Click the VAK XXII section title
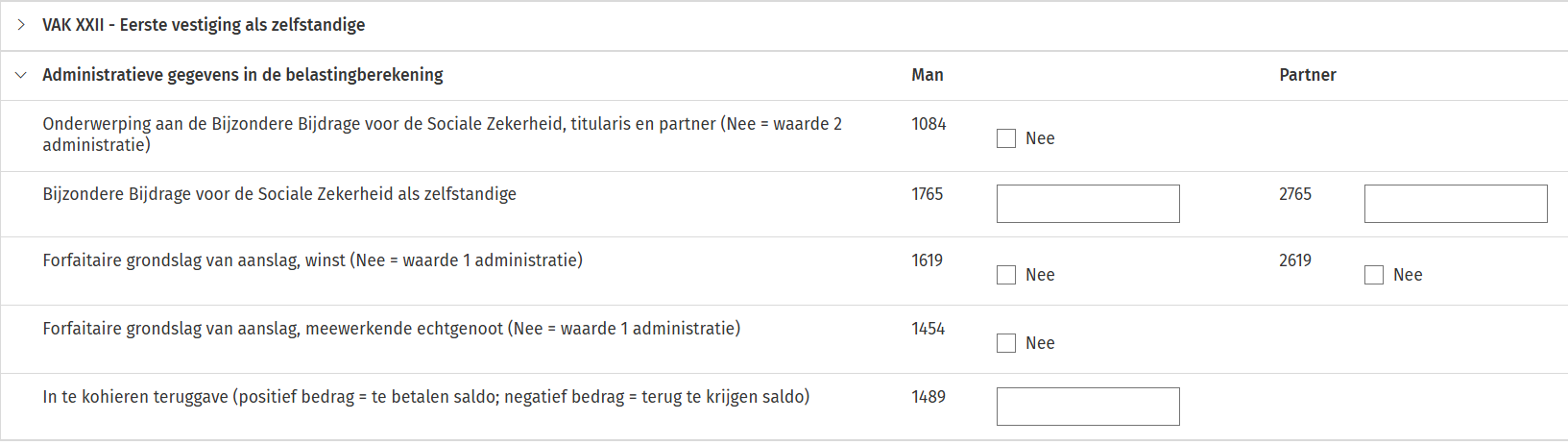Image resolution: width=1568 pixels, height=445 pixels. pos(204,25)
